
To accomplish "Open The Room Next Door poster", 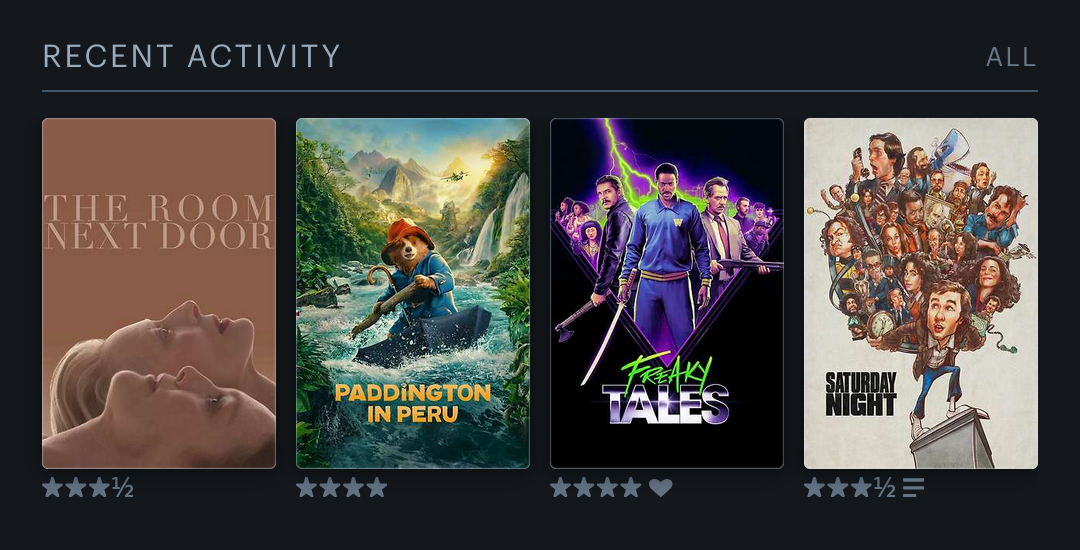I will pos(159,293).
